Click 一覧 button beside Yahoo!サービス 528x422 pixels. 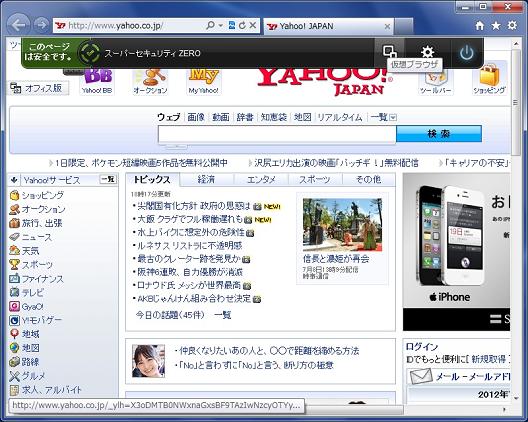tap(108, 180)
